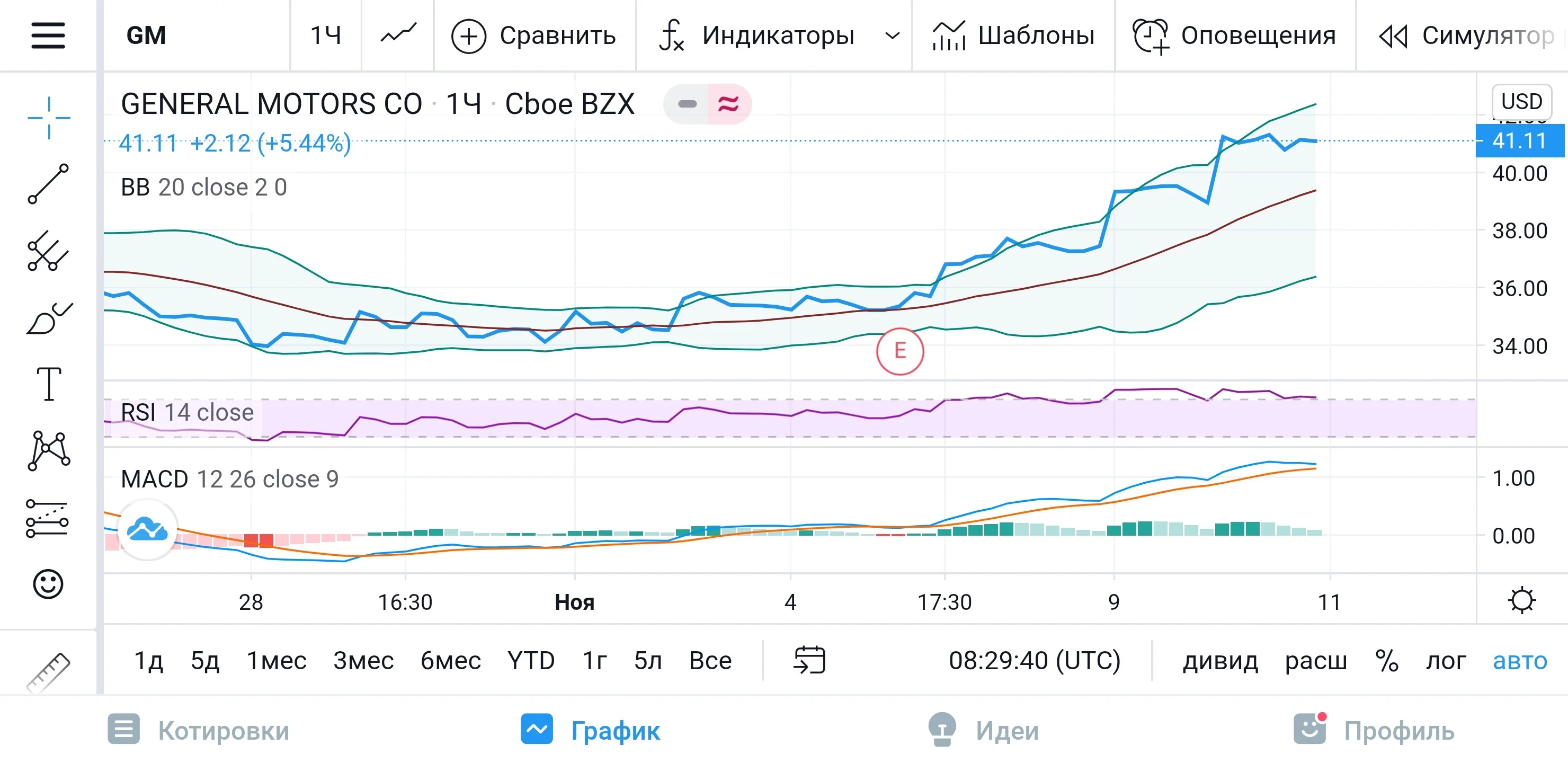Select the text annotation tool

tap(49, 384)
